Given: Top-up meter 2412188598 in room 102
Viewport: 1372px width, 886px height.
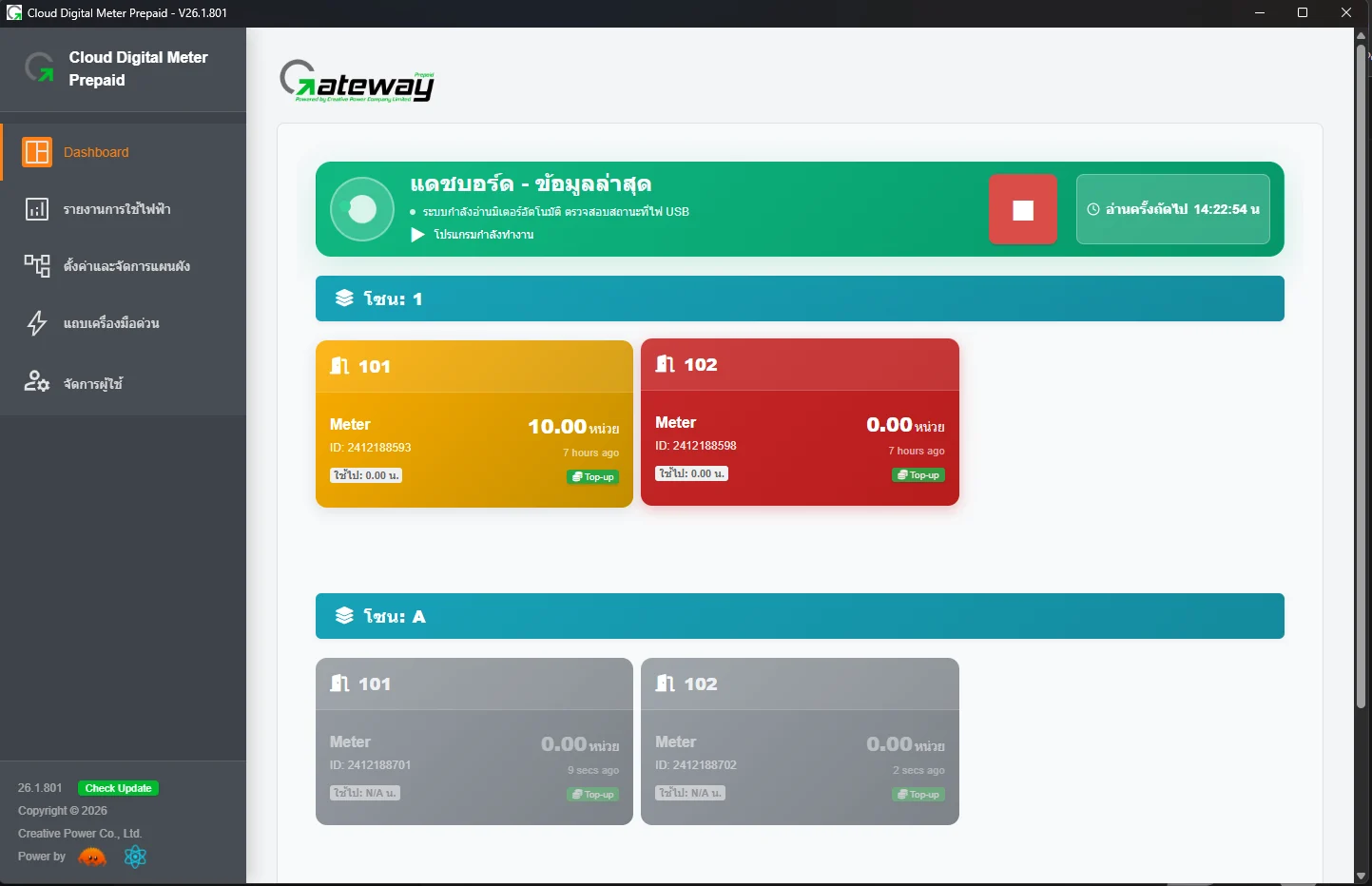Looking at the screenshot, I should (918, 475).
